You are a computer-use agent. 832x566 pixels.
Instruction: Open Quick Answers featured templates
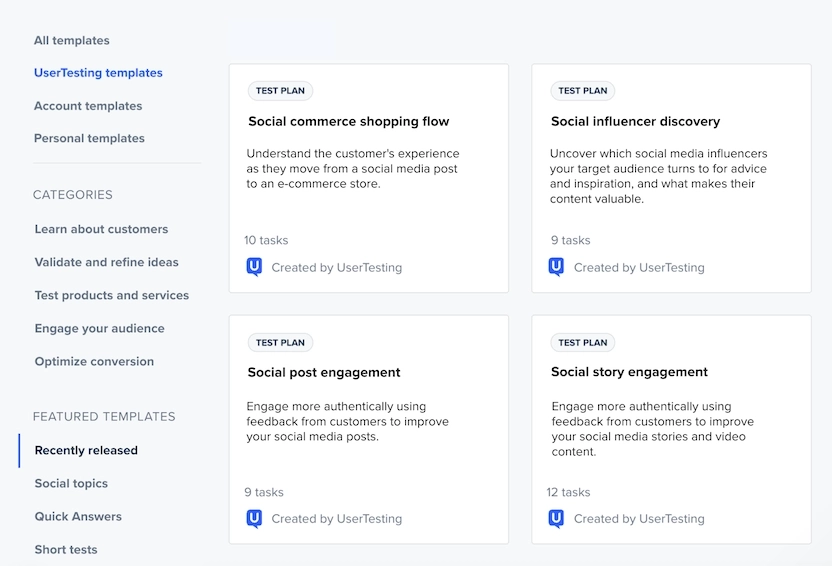click(78, 516)
